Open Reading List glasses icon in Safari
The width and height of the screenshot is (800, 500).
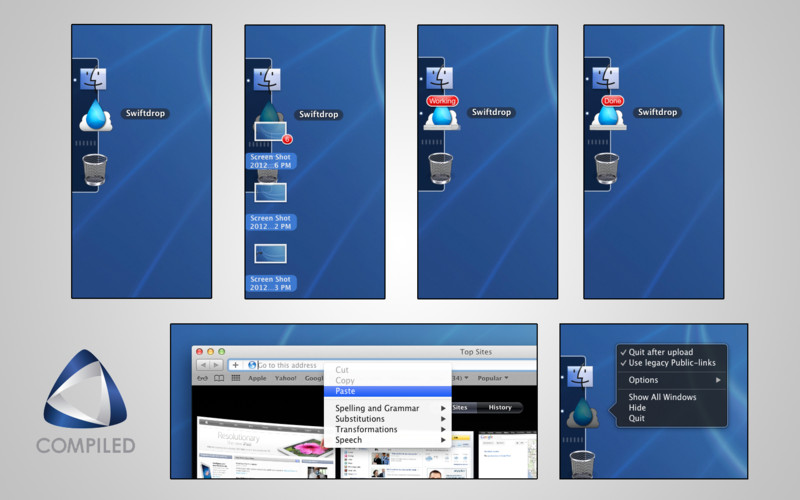pos(203,378)
